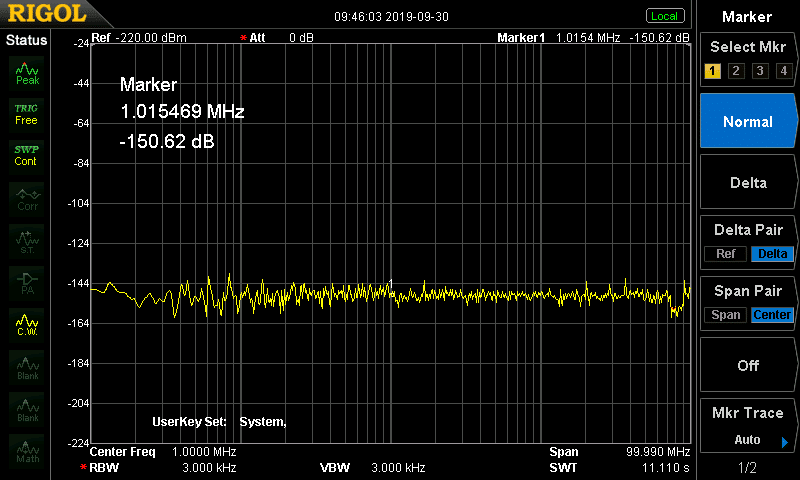Click the Local mode indicator
800x480 pixels.
click(665, 16)
